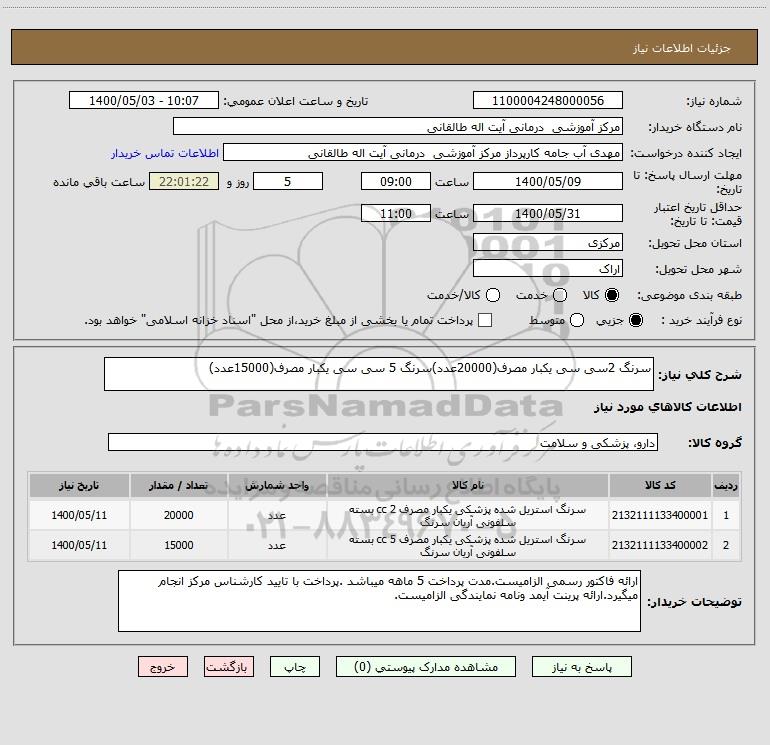Click the delivery city field اراک
Viewport: 770px width, 745px height.
click(548, 268)
